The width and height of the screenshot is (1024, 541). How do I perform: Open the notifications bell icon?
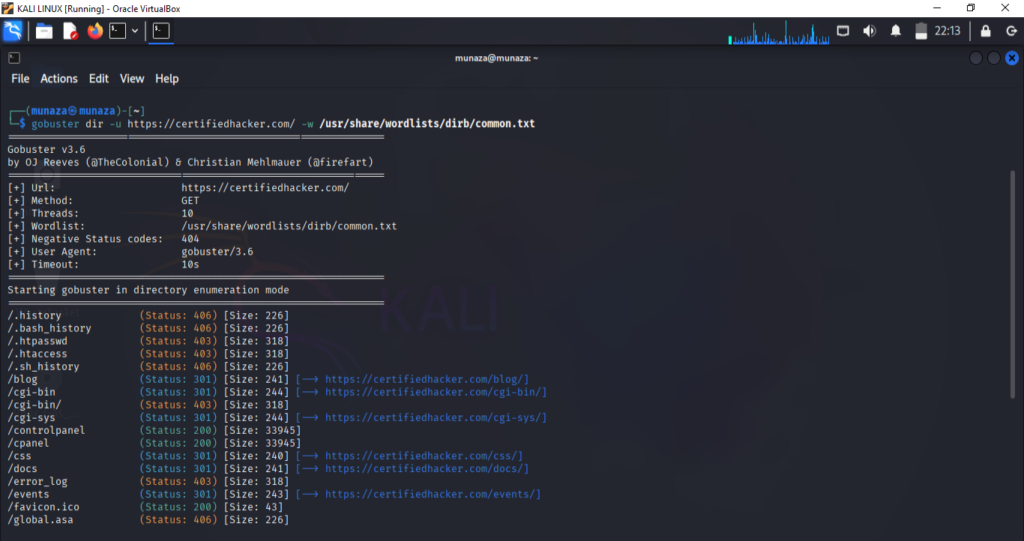click(895, 31)
